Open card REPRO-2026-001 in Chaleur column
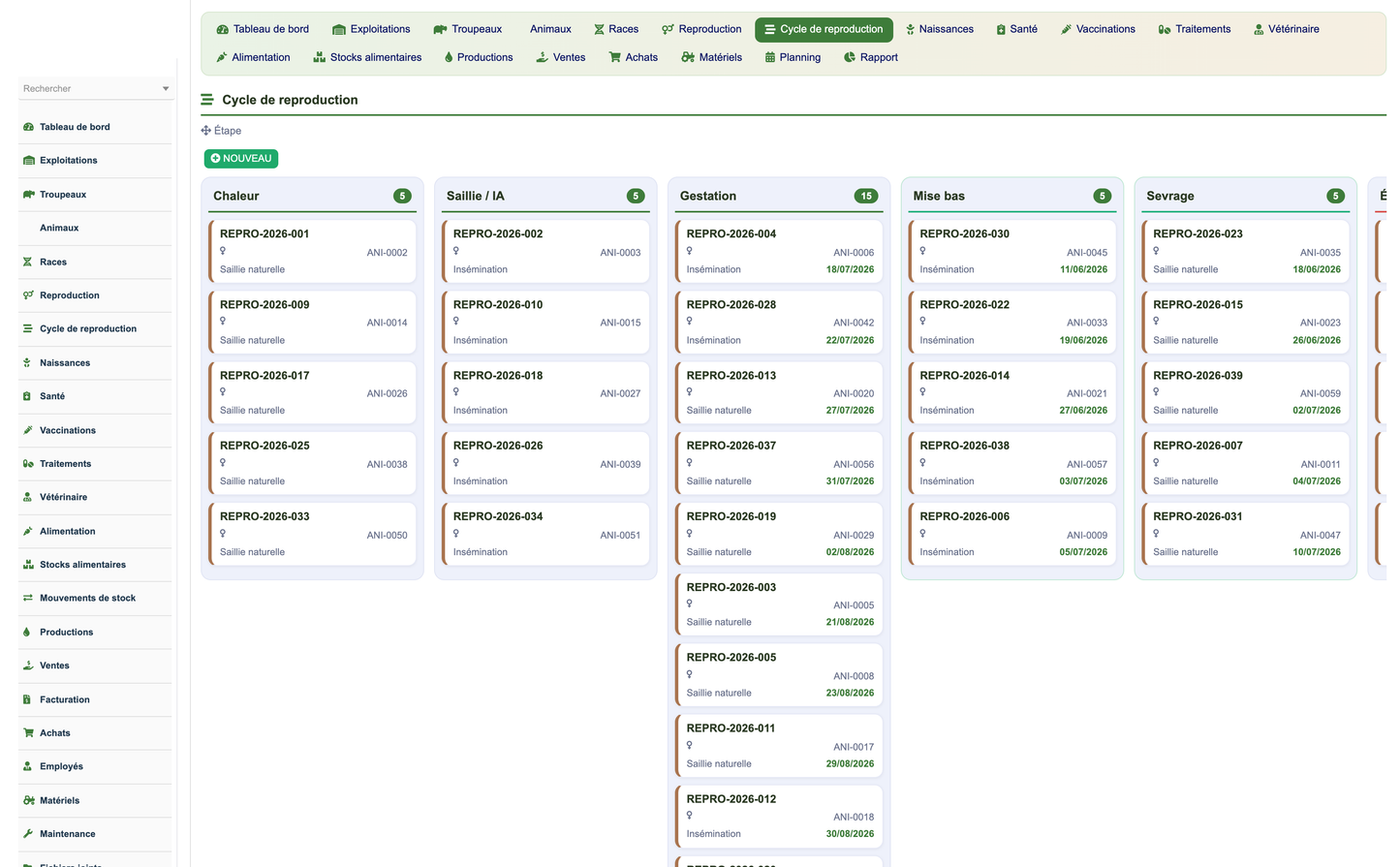 click(312, 252)
